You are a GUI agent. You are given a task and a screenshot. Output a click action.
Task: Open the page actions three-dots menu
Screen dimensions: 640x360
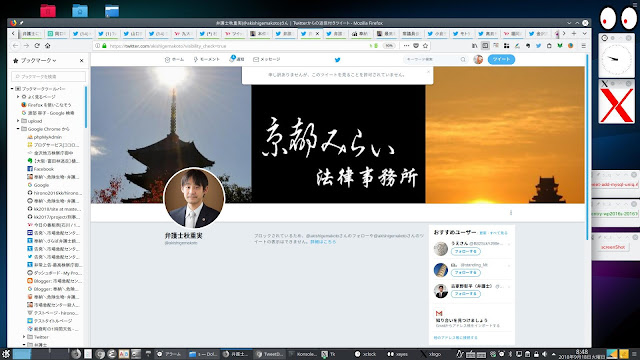click(x=406, y=46)
